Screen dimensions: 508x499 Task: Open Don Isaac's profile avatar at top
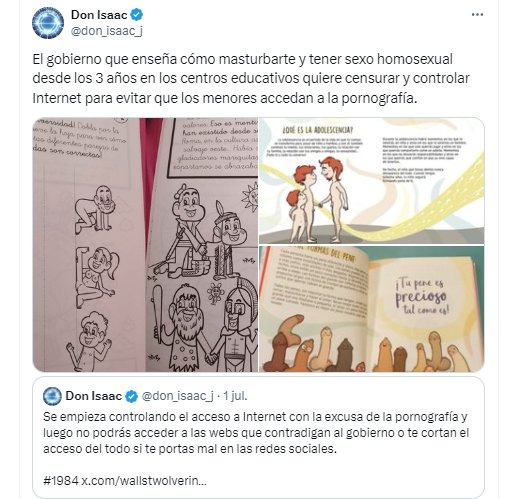click(x=48, y=23)
